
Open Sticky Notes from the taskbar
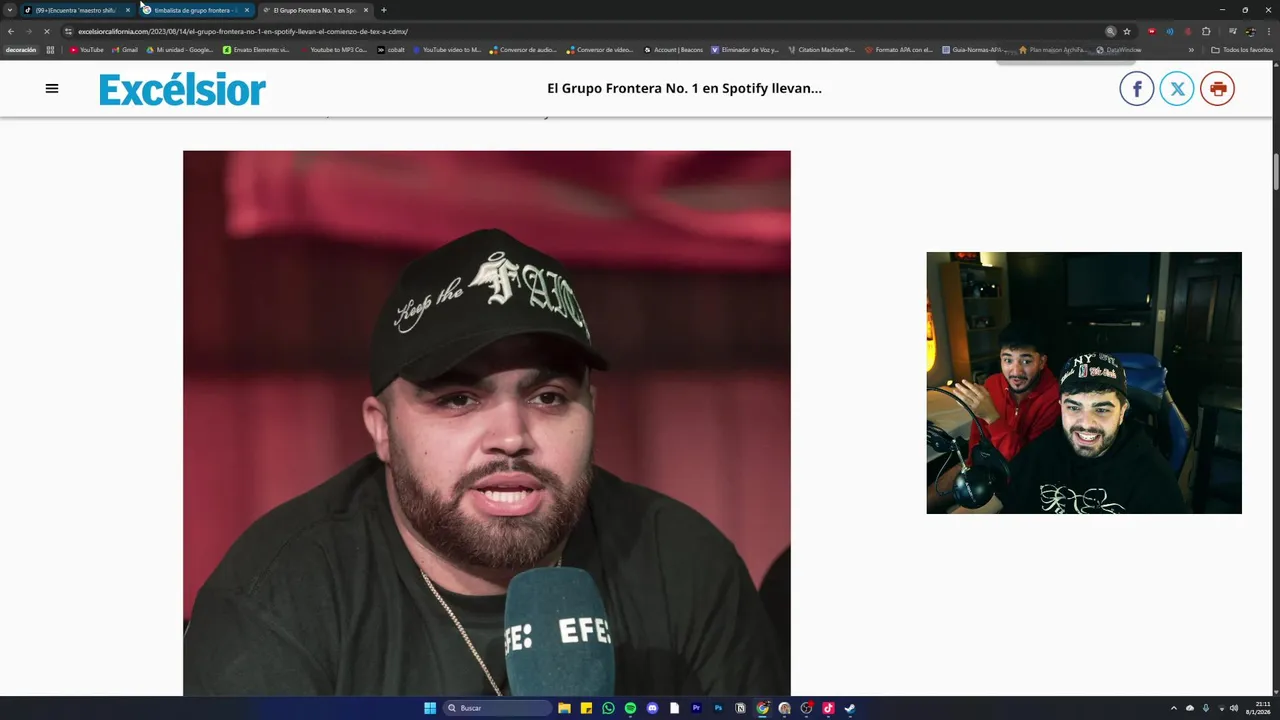[x=586, y=708]
